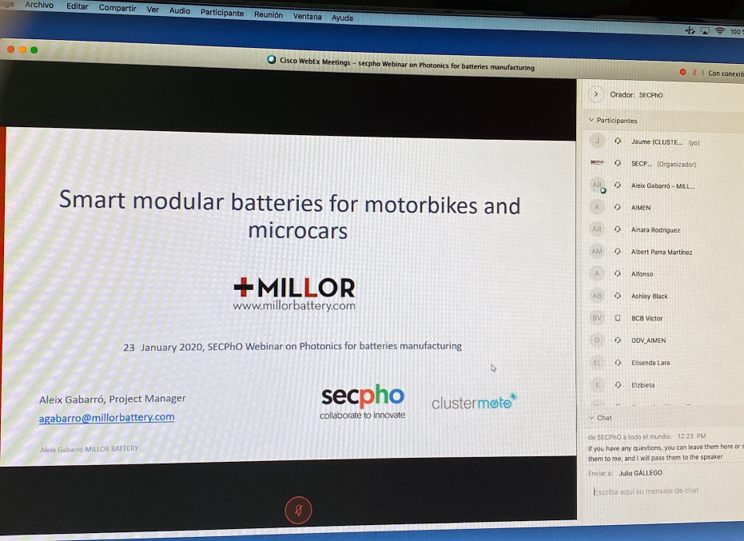Screen dimensions: 744x541
Task: Click the audio icon beside Jaume (CLUSTE...
Action: coord(617,141)
